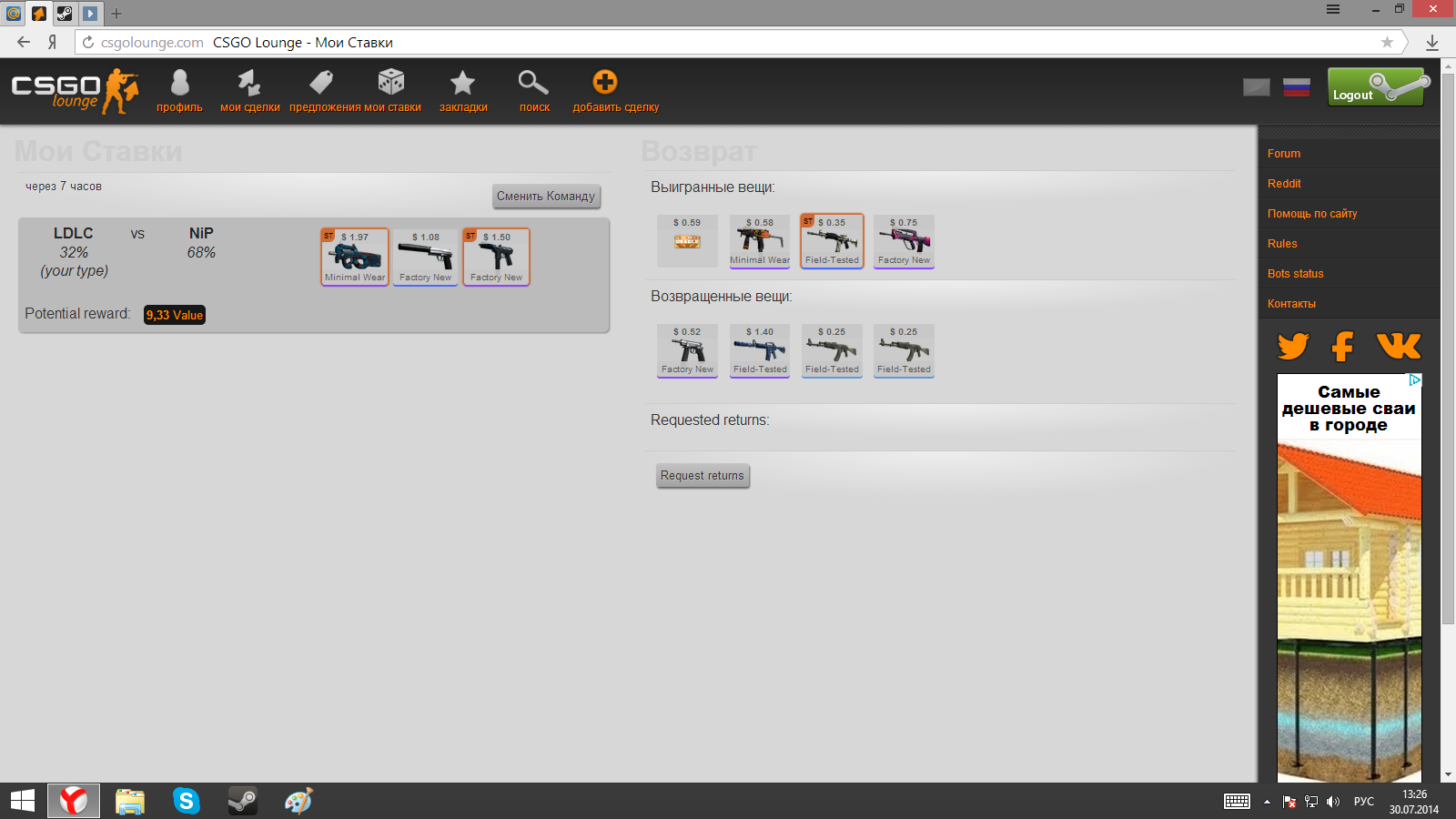1456x819 pixels.
Task: Open search (поиск) magnifier icon
Action: (533, 83)
